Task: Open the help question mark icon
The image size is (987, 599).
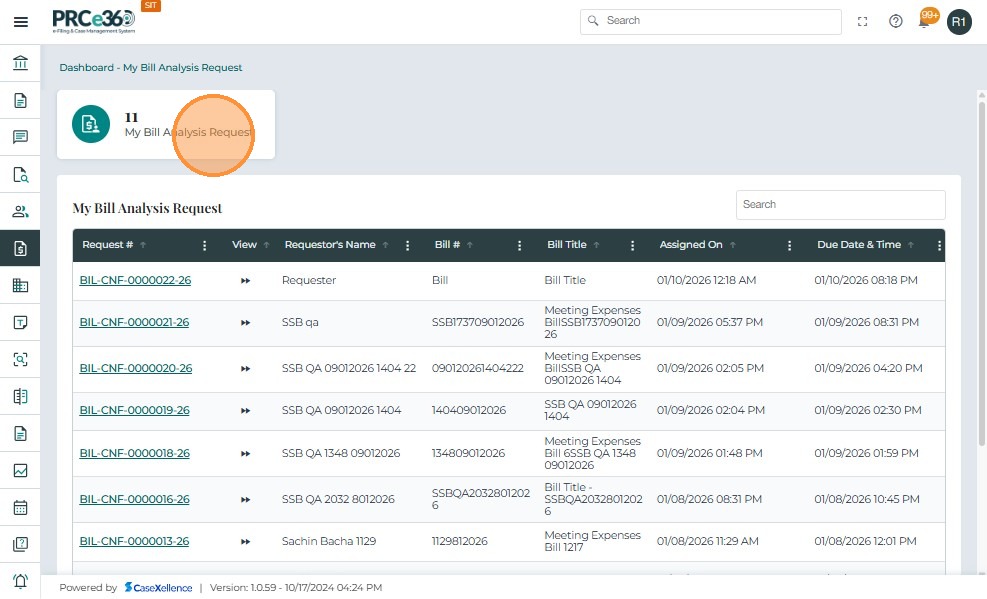Action: (896, 21)
